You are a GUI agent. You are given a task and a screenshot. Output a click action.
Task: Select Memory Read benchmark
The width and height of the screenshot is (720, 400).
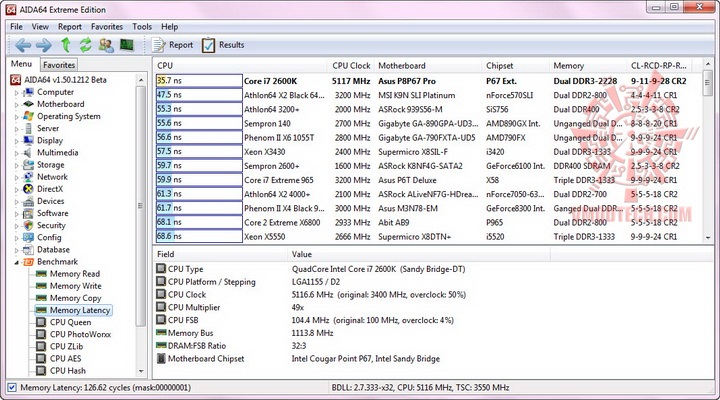click(68, 274)
